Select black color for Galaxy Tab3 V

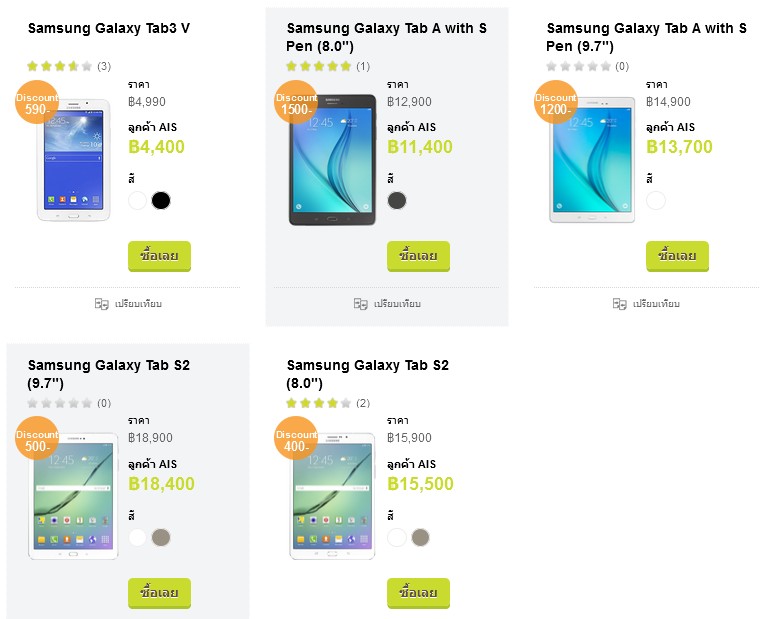(161, 200)
